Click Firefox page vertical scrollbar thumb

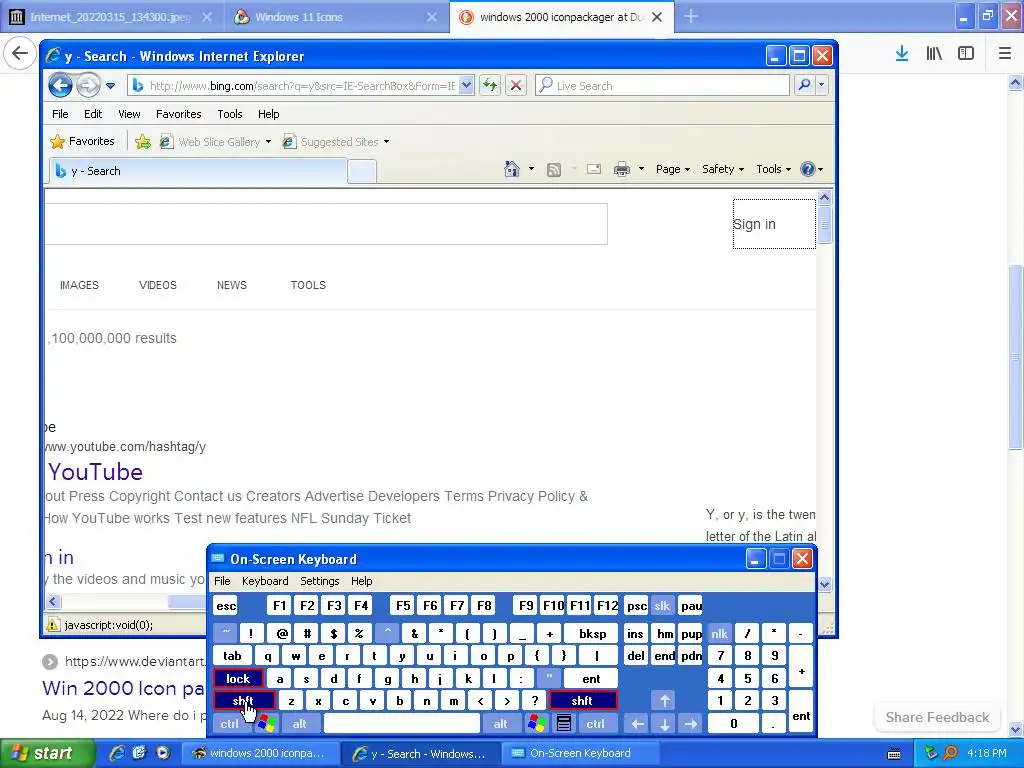tap(1015, 356)
